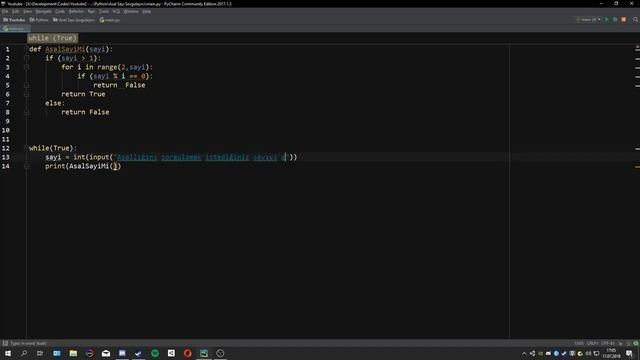This screenshot has width=640, height=360.
Task: Open the Edit menu
Action: coord(16,11)
